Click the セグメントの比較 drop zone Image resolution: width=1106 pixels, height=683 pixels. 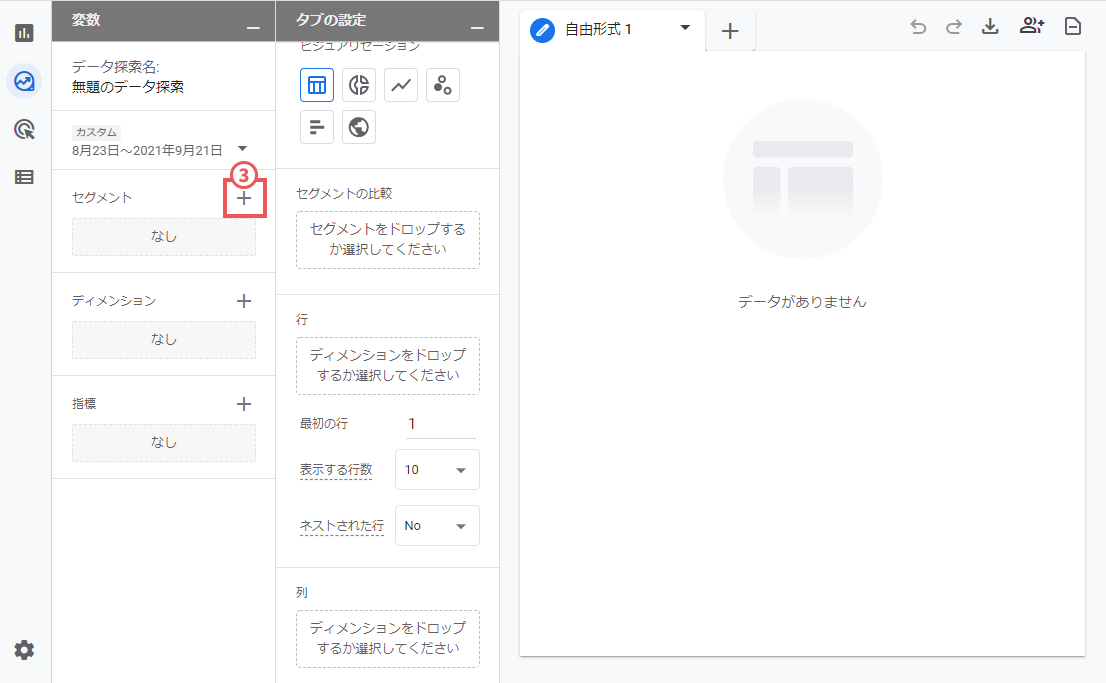(x=388, y=240)
